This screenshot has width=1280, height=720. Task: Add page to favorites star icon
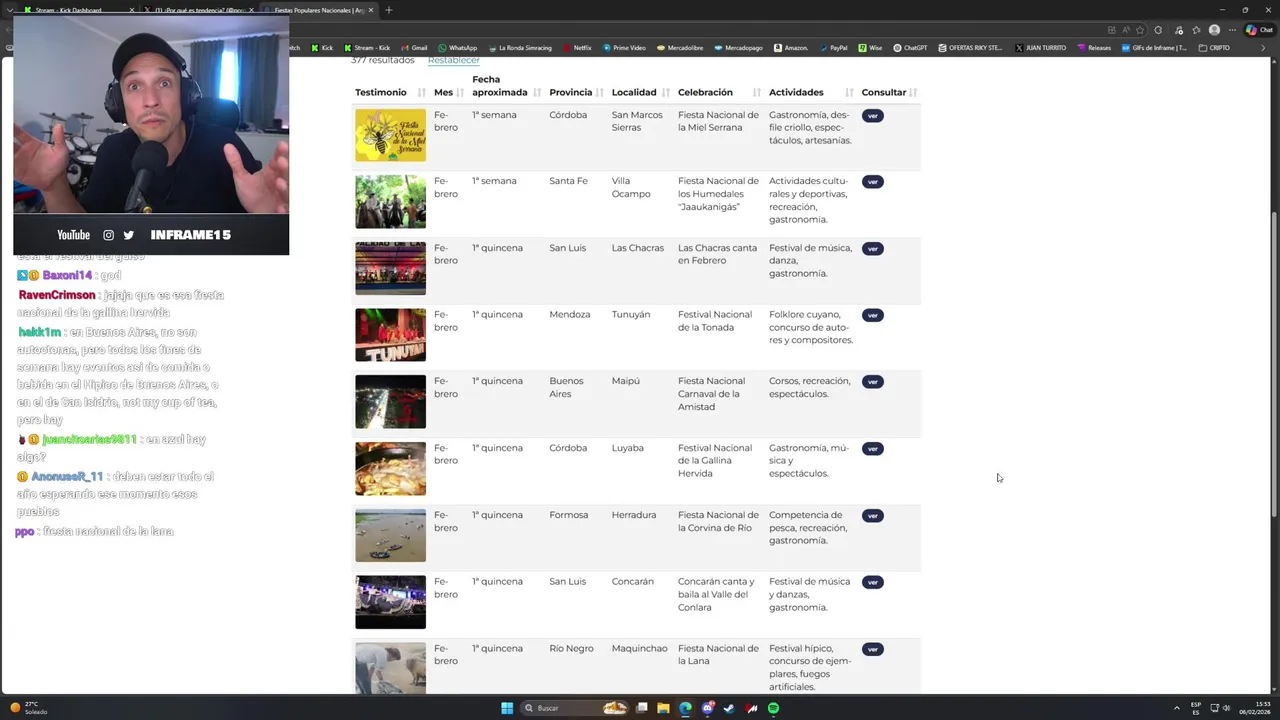1140,30
